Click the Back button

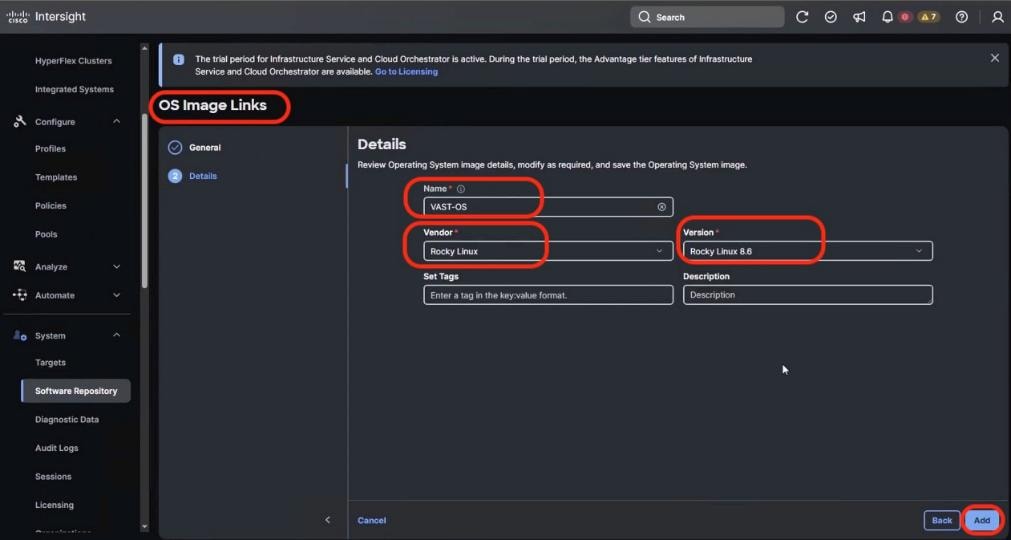click(941, 520)
